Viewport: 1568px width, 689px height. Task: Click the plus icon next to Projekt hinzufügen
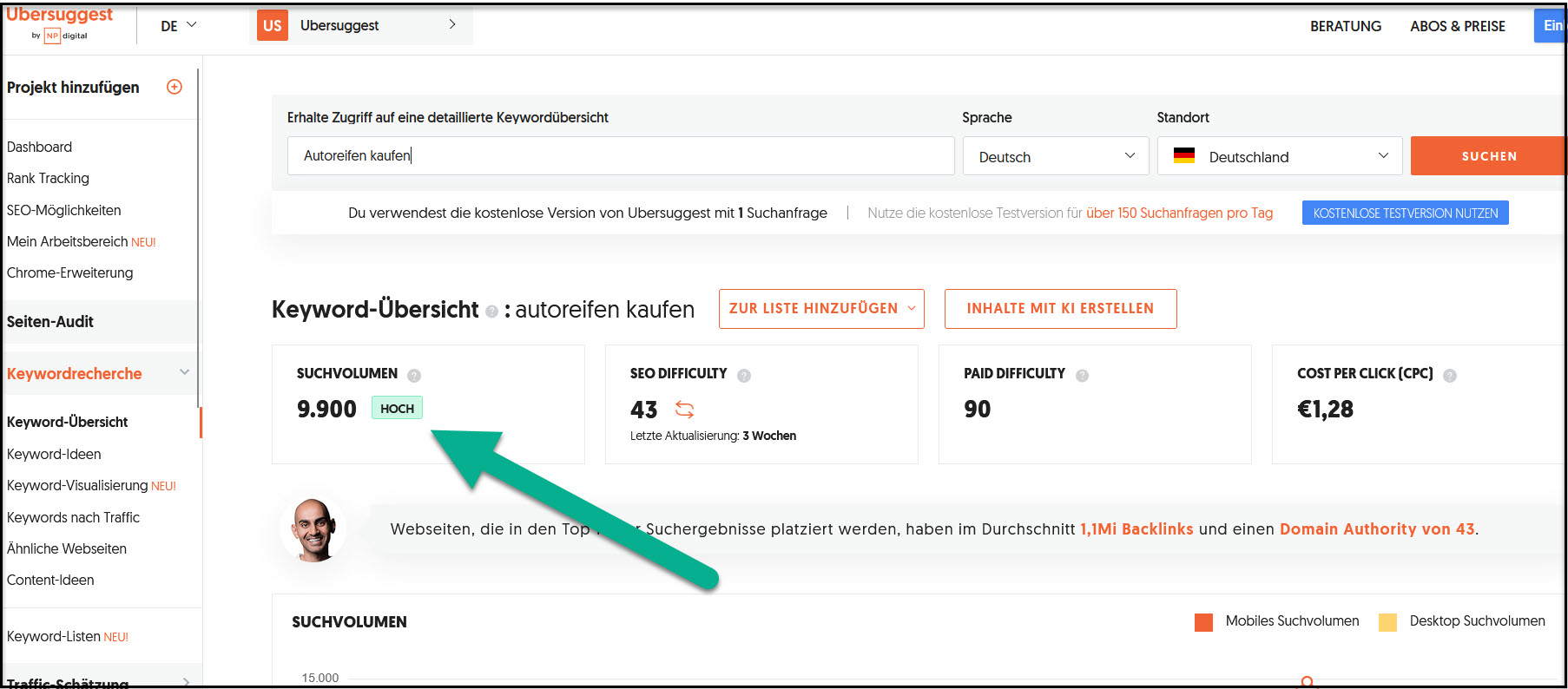coord(175,87)
